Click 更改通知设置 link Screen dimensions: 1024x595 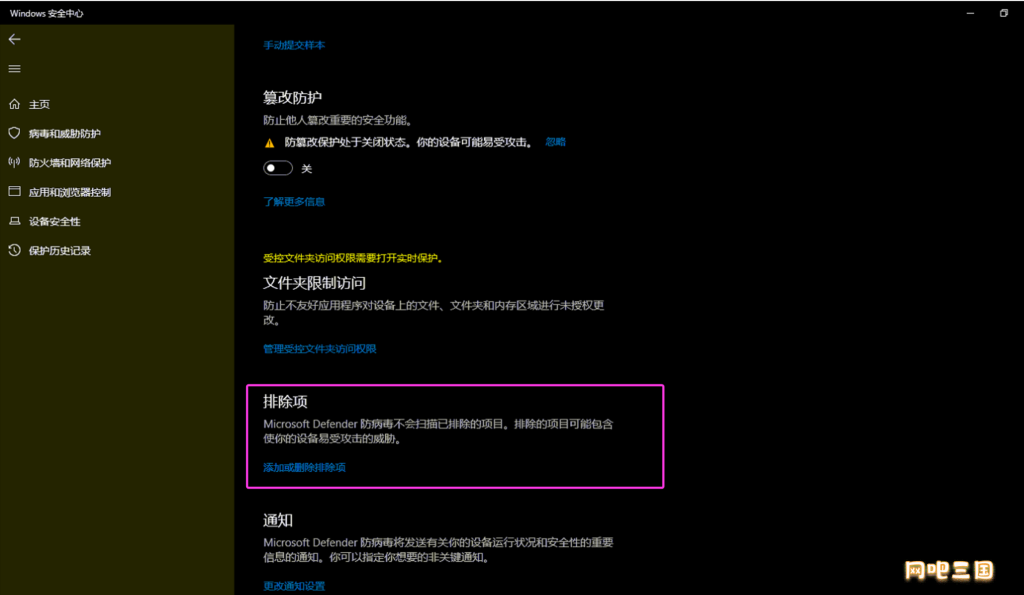pos(294,586)
